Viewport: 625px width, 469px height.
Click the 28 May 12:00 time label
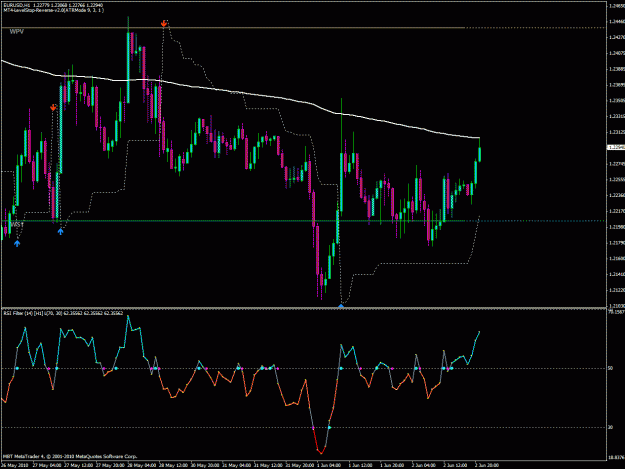173,465
